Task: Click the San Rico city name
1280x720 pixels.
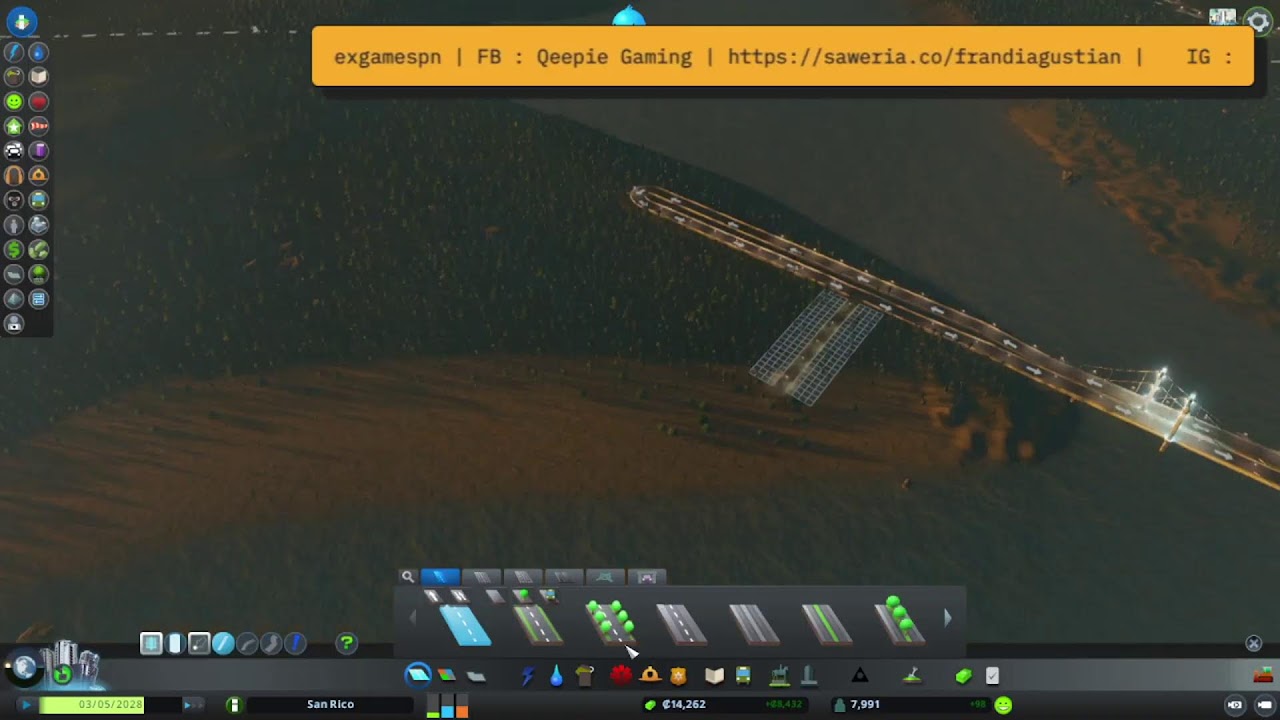Action: click(330, 705)
